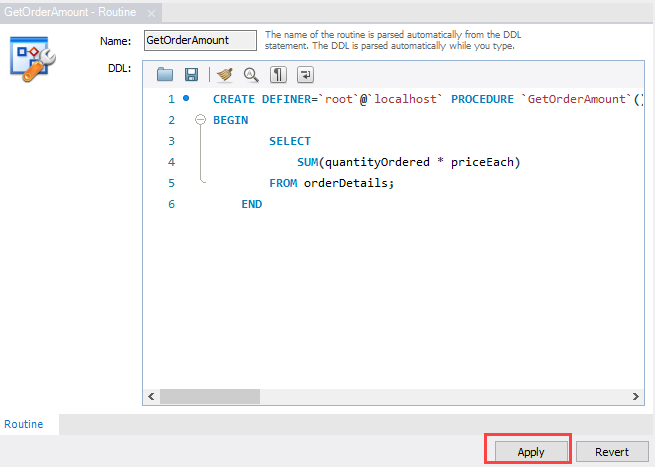
Task: Click the breakpoint dot on line 1
Action: pos(186,99)
